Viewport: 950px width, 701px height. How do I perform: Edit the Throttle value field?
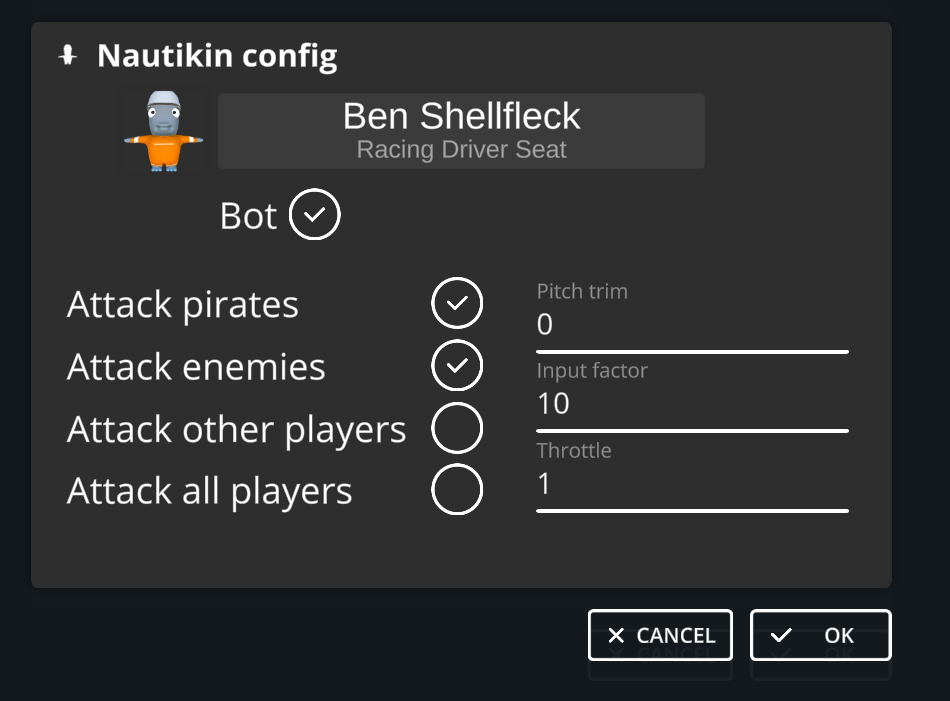pyautogui.click(x=691, y=485)
